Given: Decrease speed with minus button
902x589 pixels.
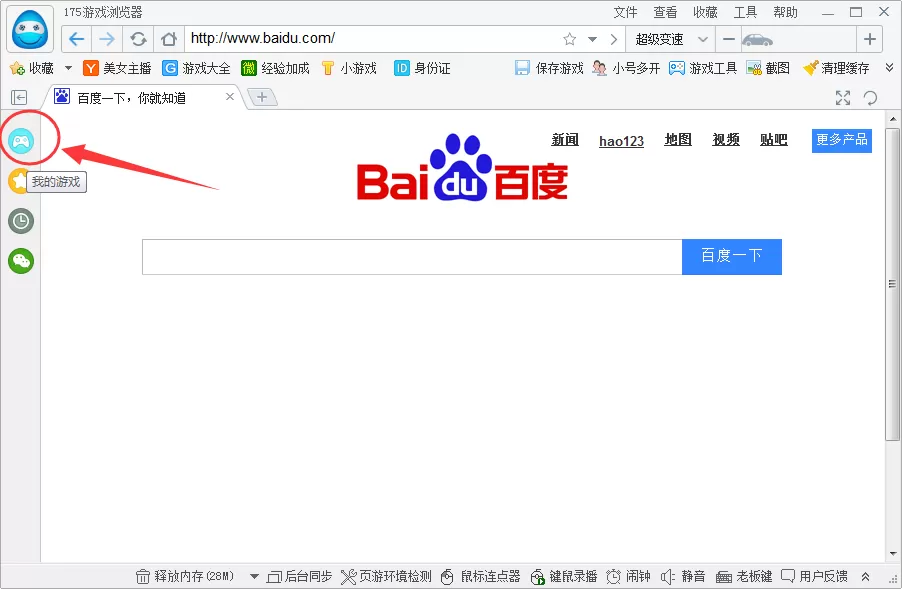Looking at the screenshot, I should [729, 39].
